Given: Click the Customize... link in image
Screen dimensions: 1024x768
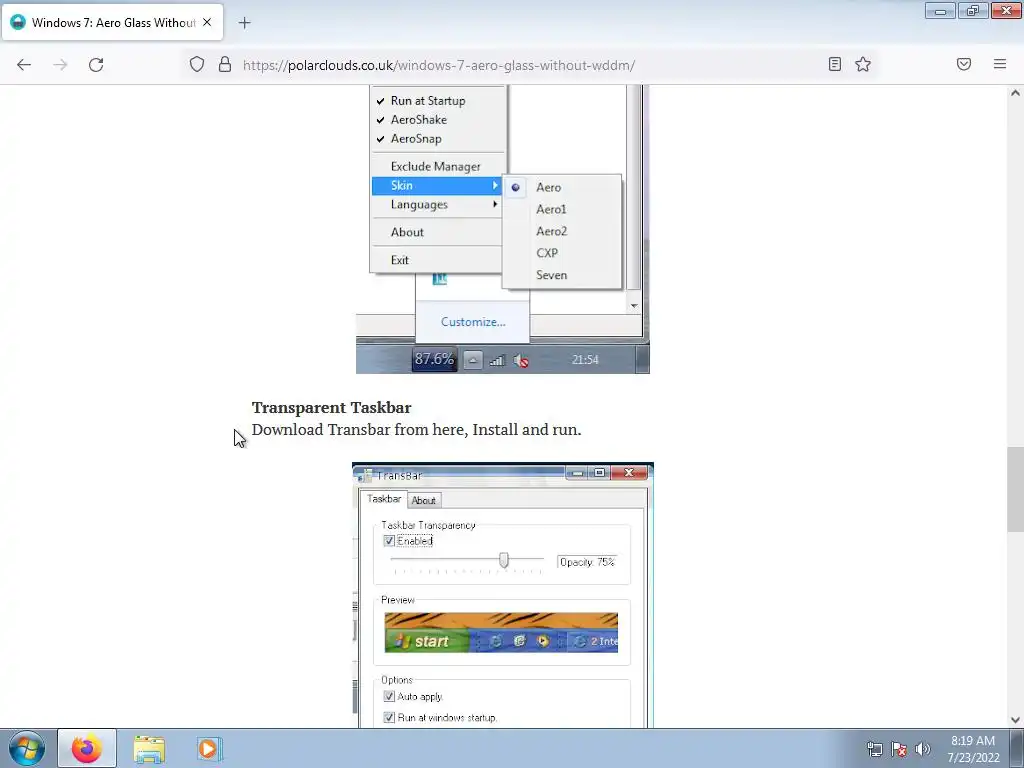Looking at the screenshot, I should tap(473, 322).
